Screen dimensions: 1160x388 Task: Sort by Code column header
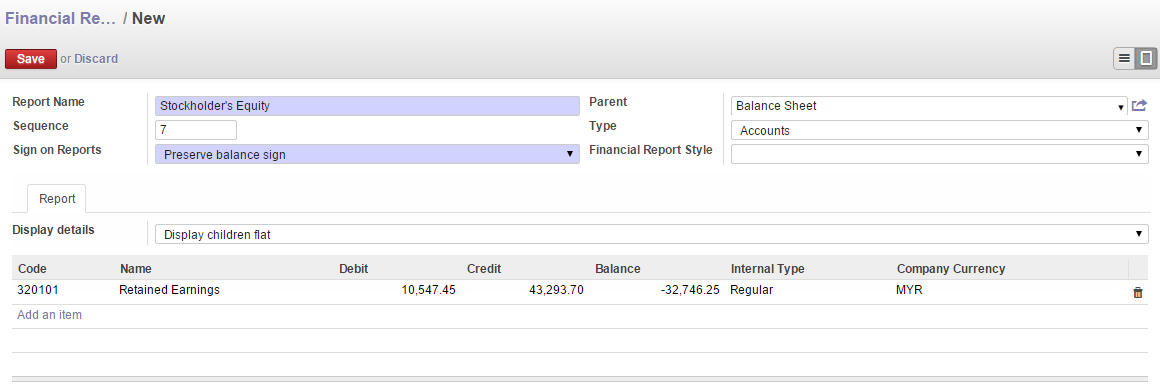pos(32,268)
